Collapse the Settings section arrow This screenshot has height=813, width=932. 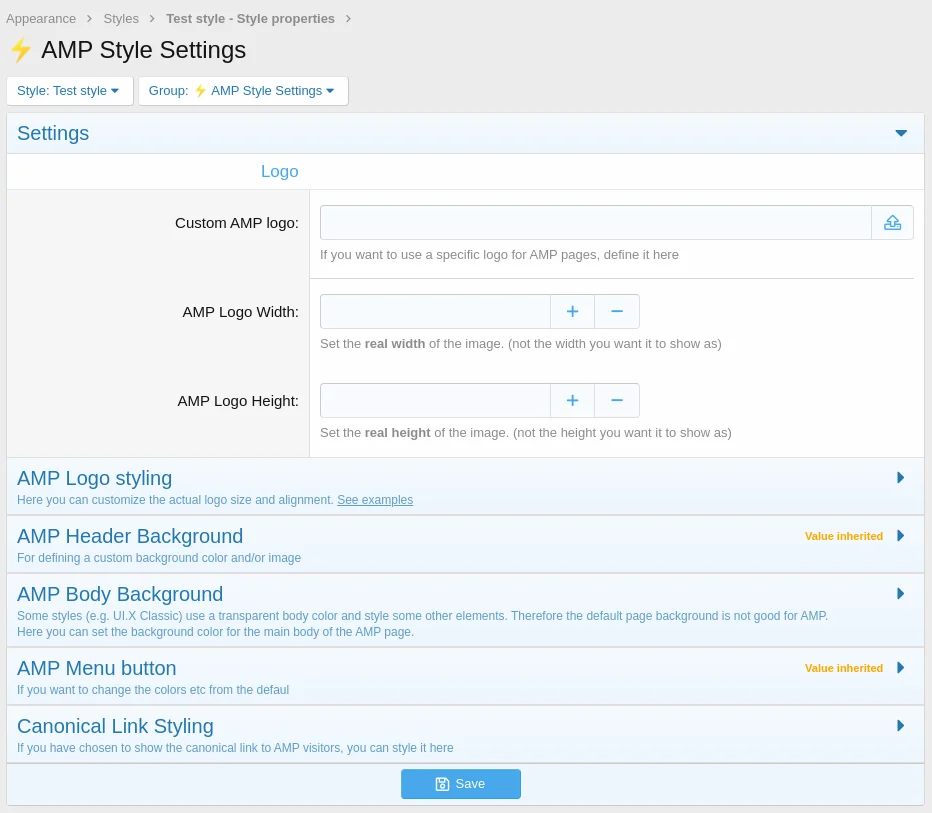(901, 133)
